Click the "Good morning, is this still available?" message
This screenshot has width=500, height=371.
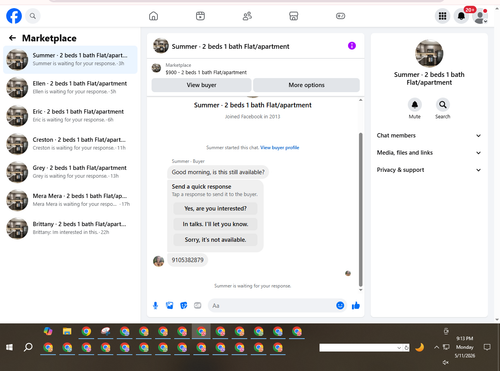point(218,172)
